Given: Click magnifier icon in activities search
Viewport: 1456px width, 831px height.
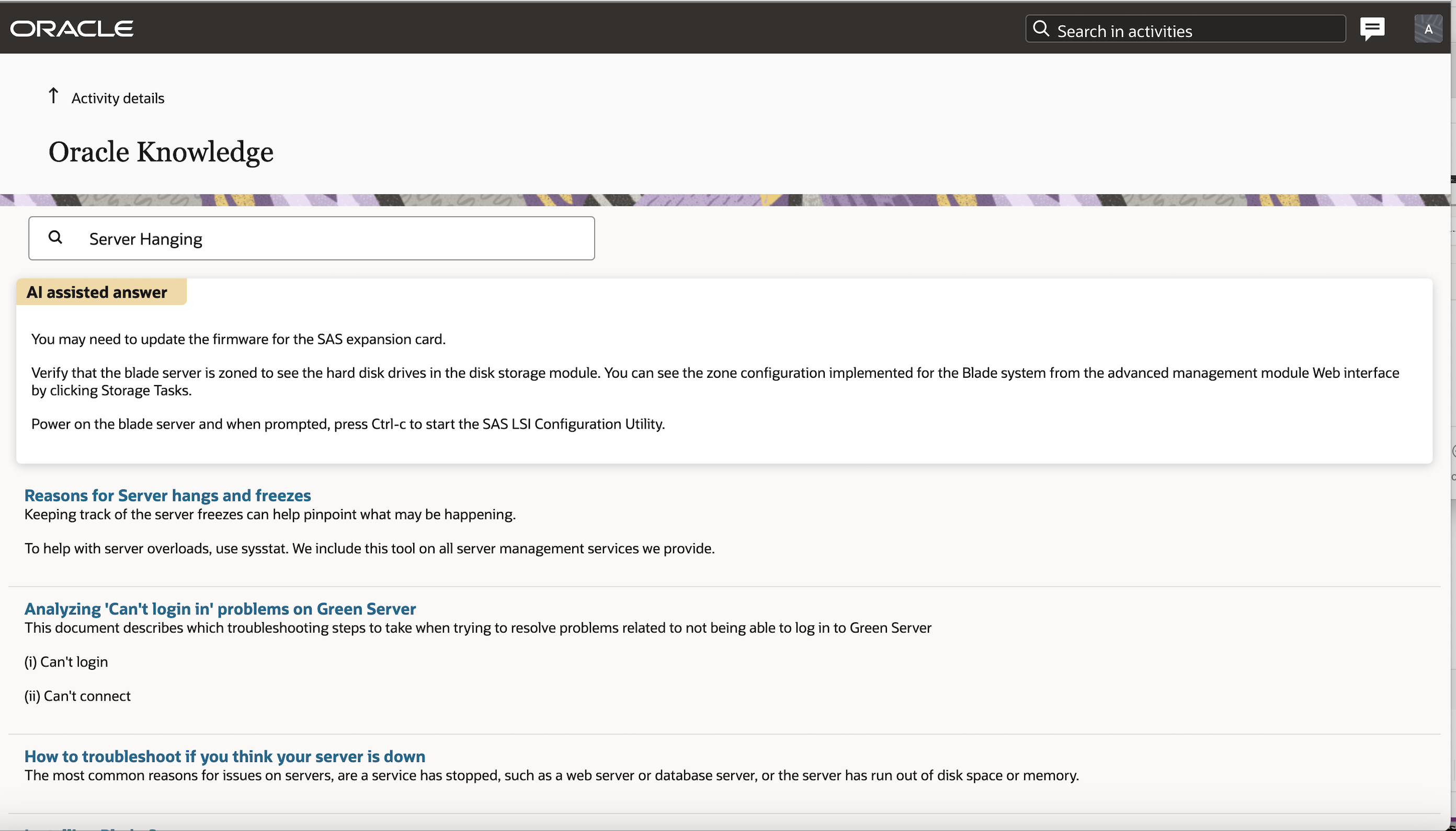Looking at the screenshot, I should pyautogui.click(x=1041, y=29).
